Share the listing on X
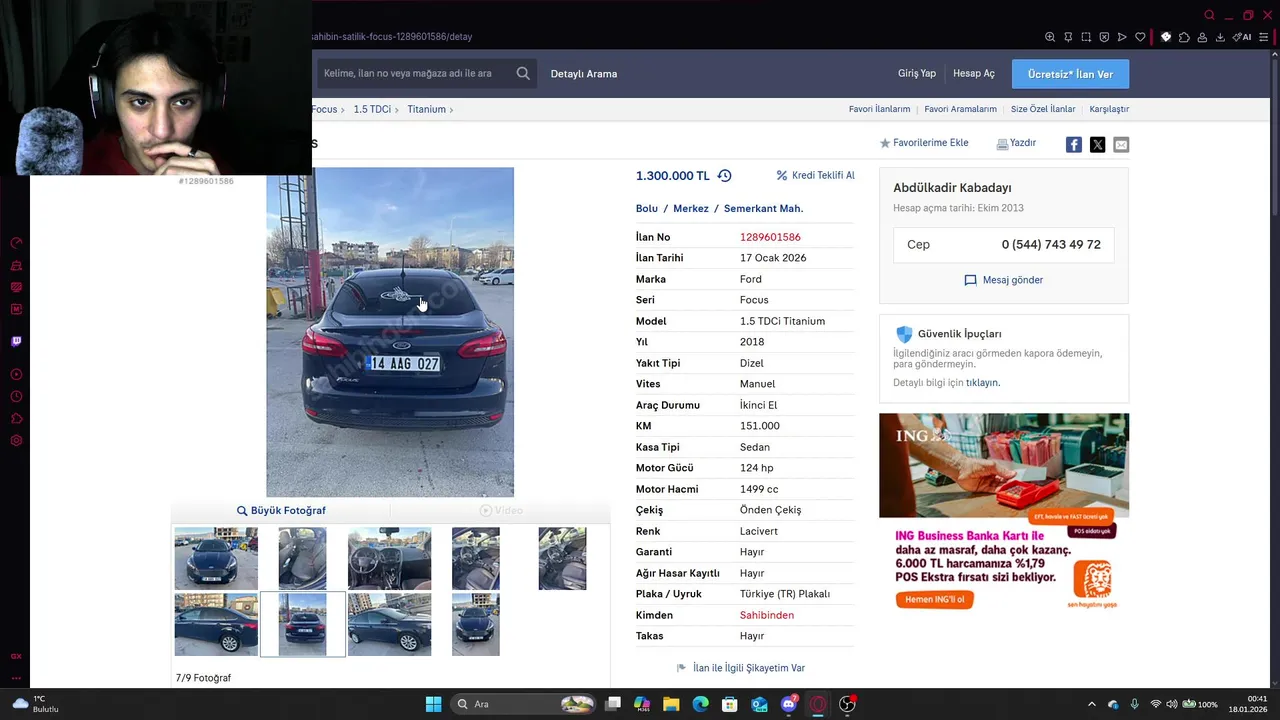This screenshot has width=1280, height=720. pyautogui.click(x=1097, y=145)
